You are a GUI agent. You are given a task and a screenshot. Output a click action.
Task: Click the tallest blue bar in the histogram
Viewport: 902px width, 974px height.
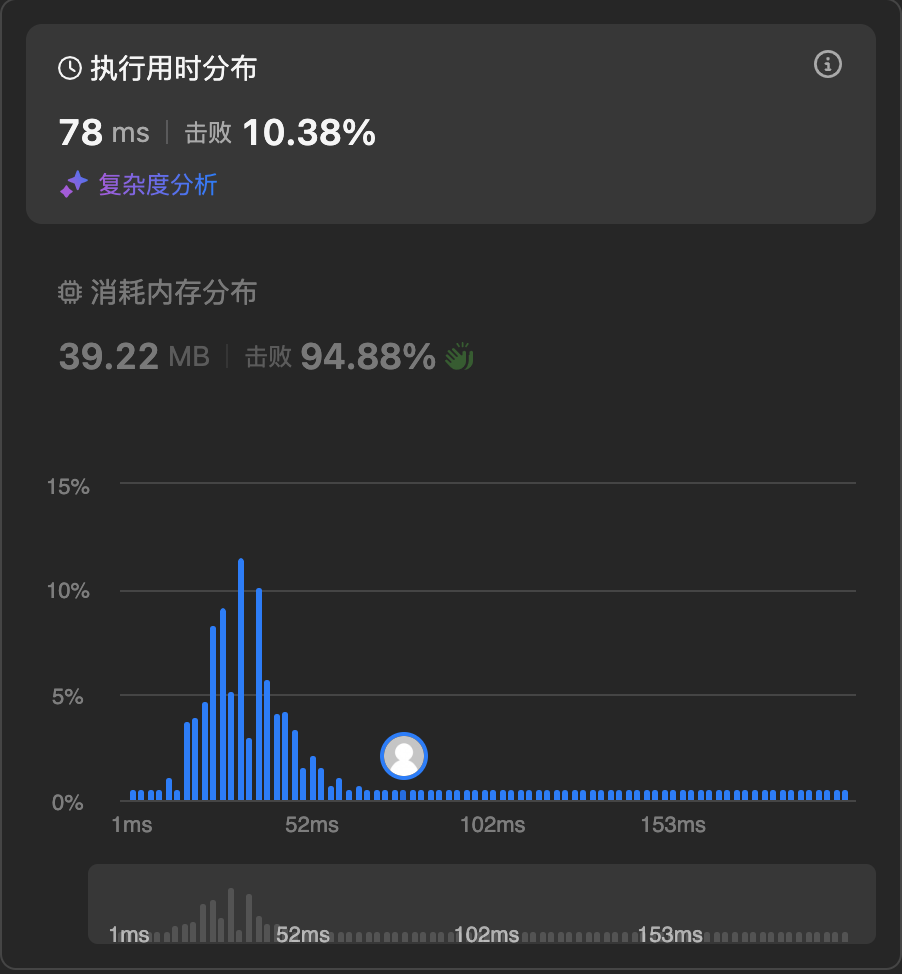point(241,680)
